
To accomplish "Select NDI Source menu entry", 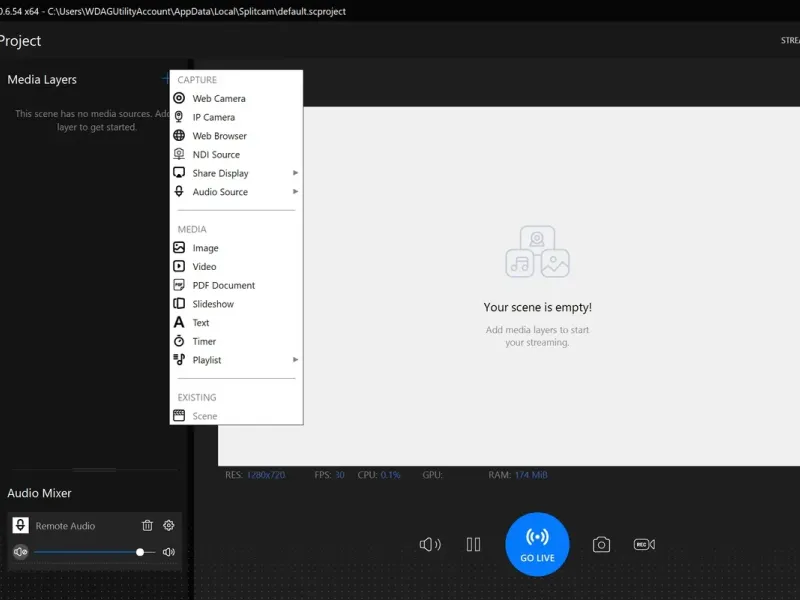I will [x=236, y=154].
